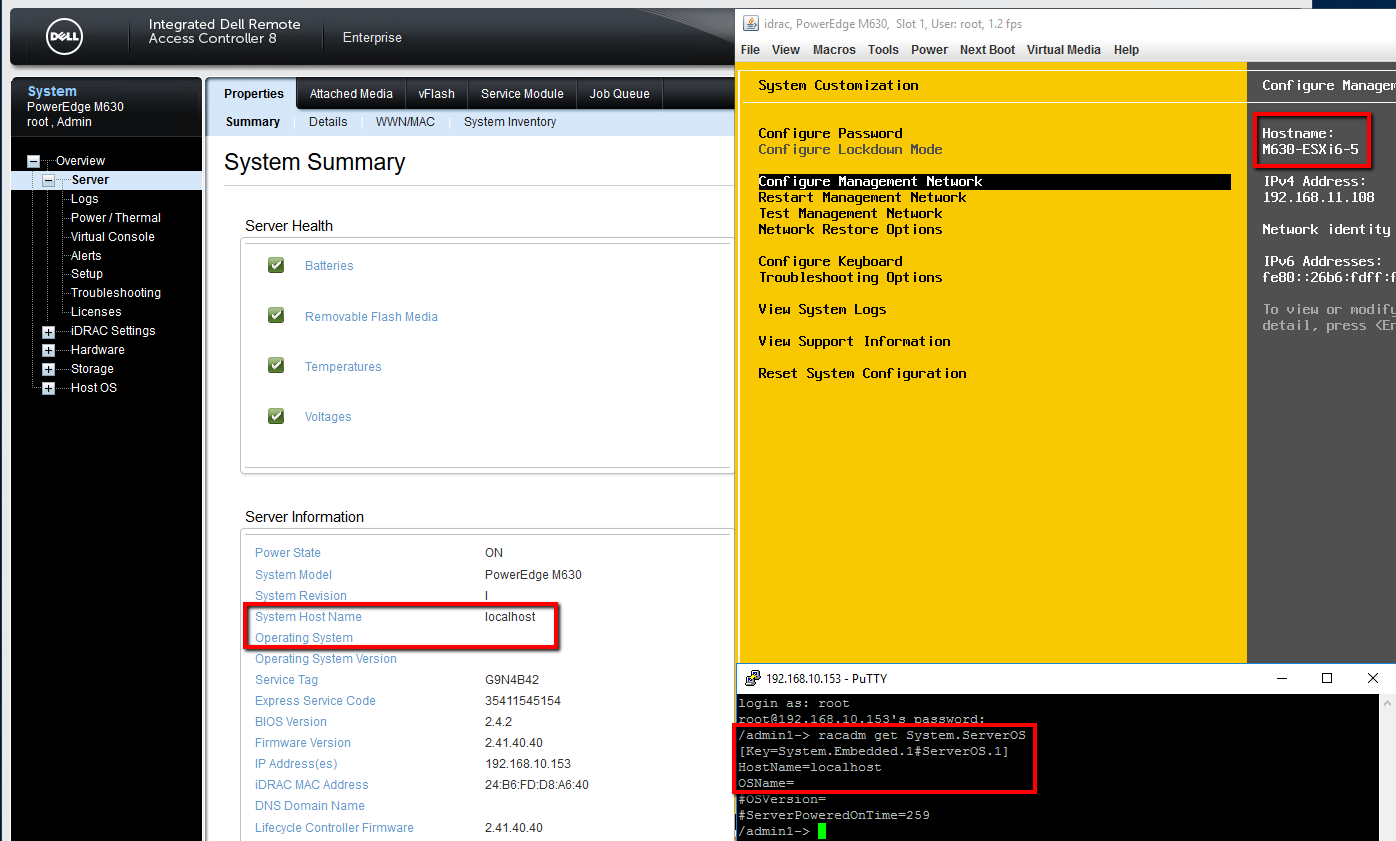Click the green check icon beside Removable Flash Media
This screenshot has width=1396, height=841.
275,314
